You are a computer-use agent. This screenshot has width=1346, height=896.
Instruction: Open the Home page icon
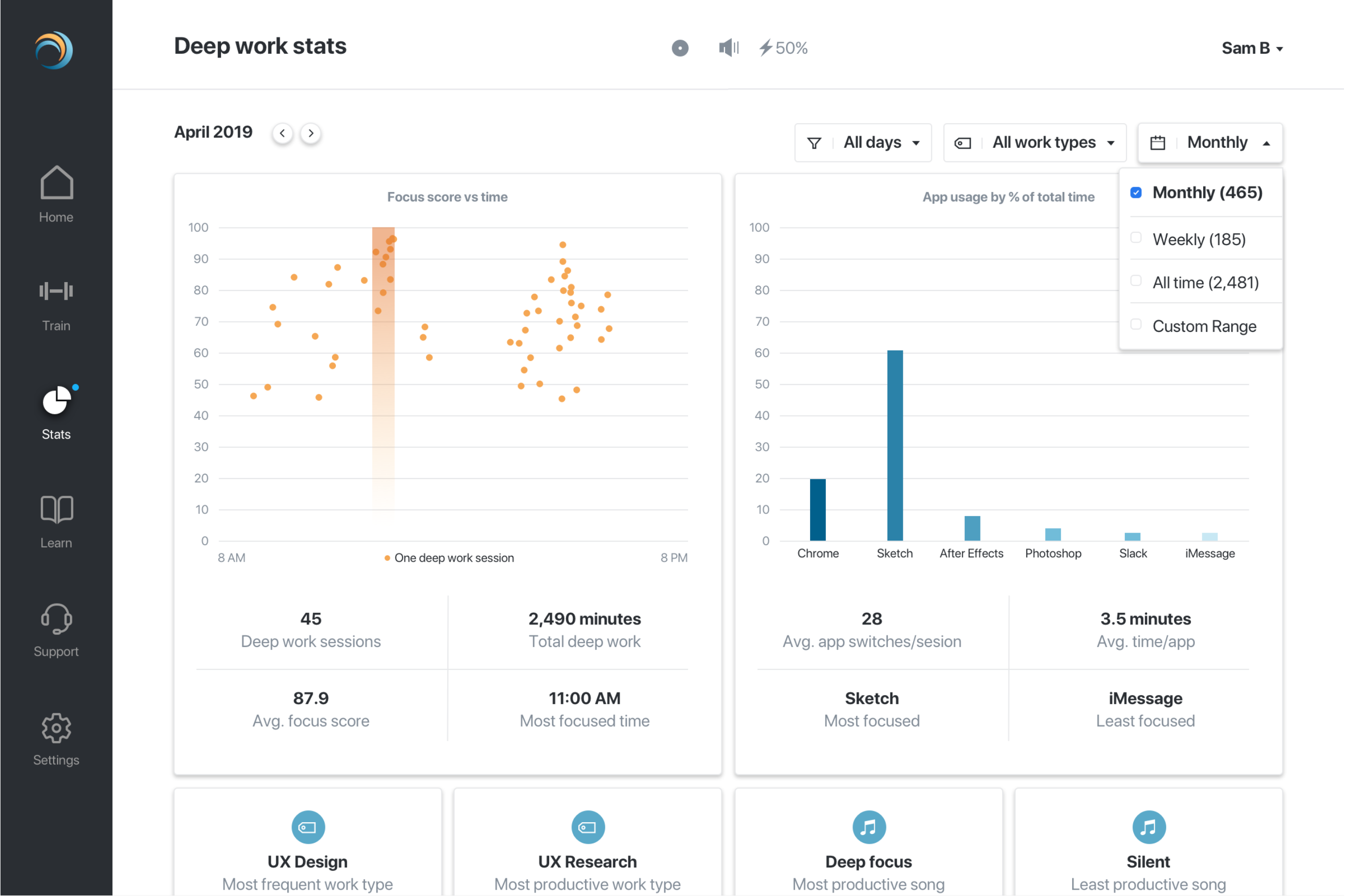click(x=56, y=183)
